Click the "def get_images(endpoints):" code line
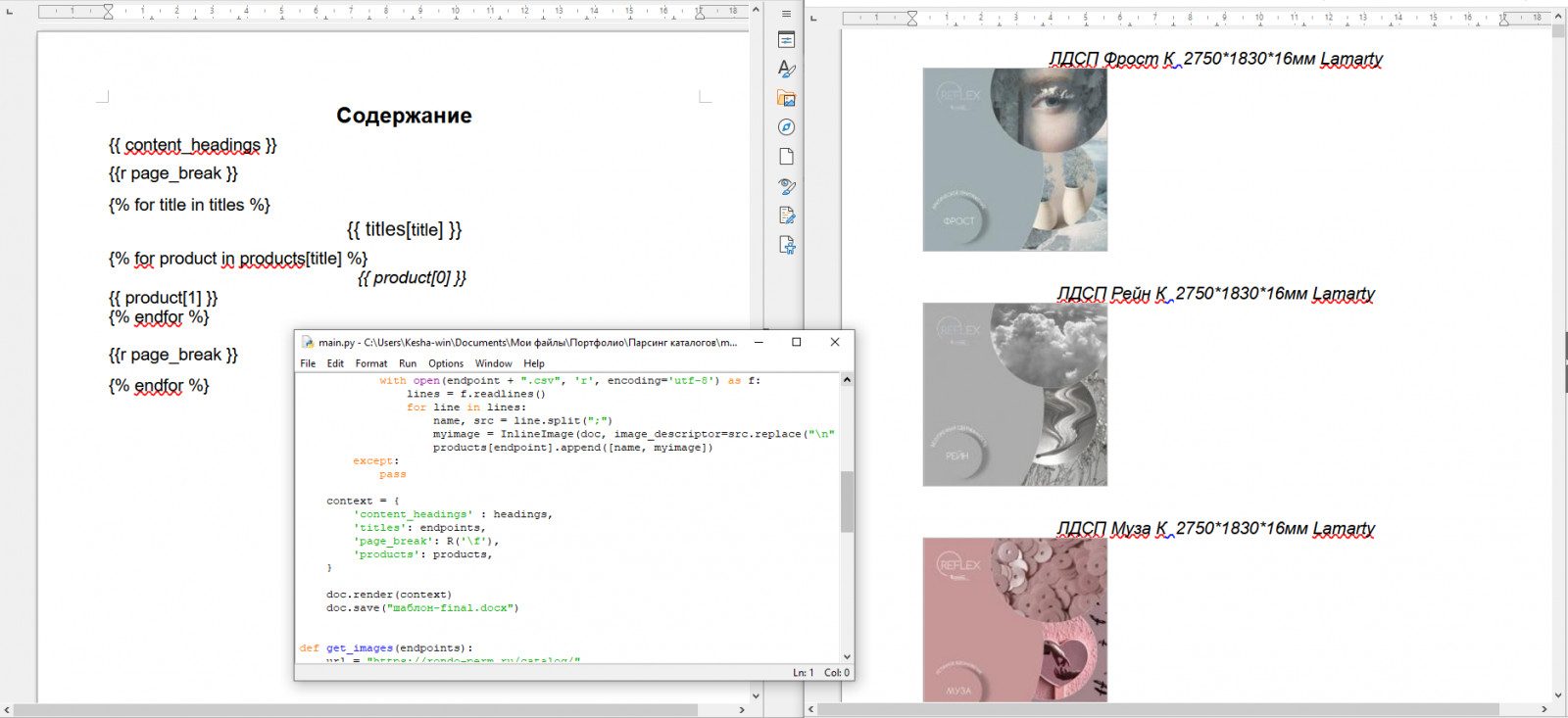Image resolution: width=1568 pixels, height=718 pixels. [386, 648]
